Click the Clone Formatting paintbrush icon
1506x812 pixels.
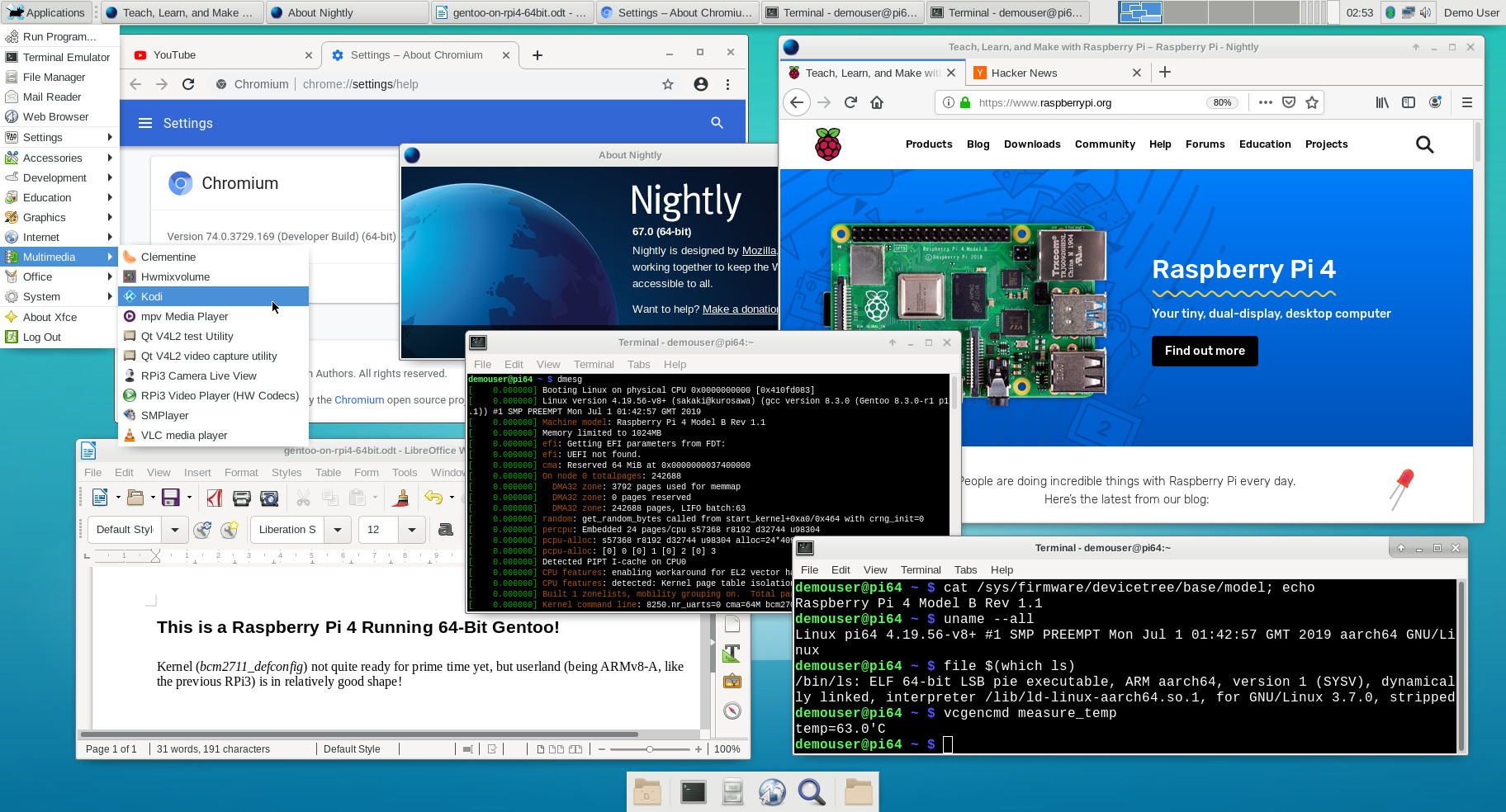click(x=401, y=497)
